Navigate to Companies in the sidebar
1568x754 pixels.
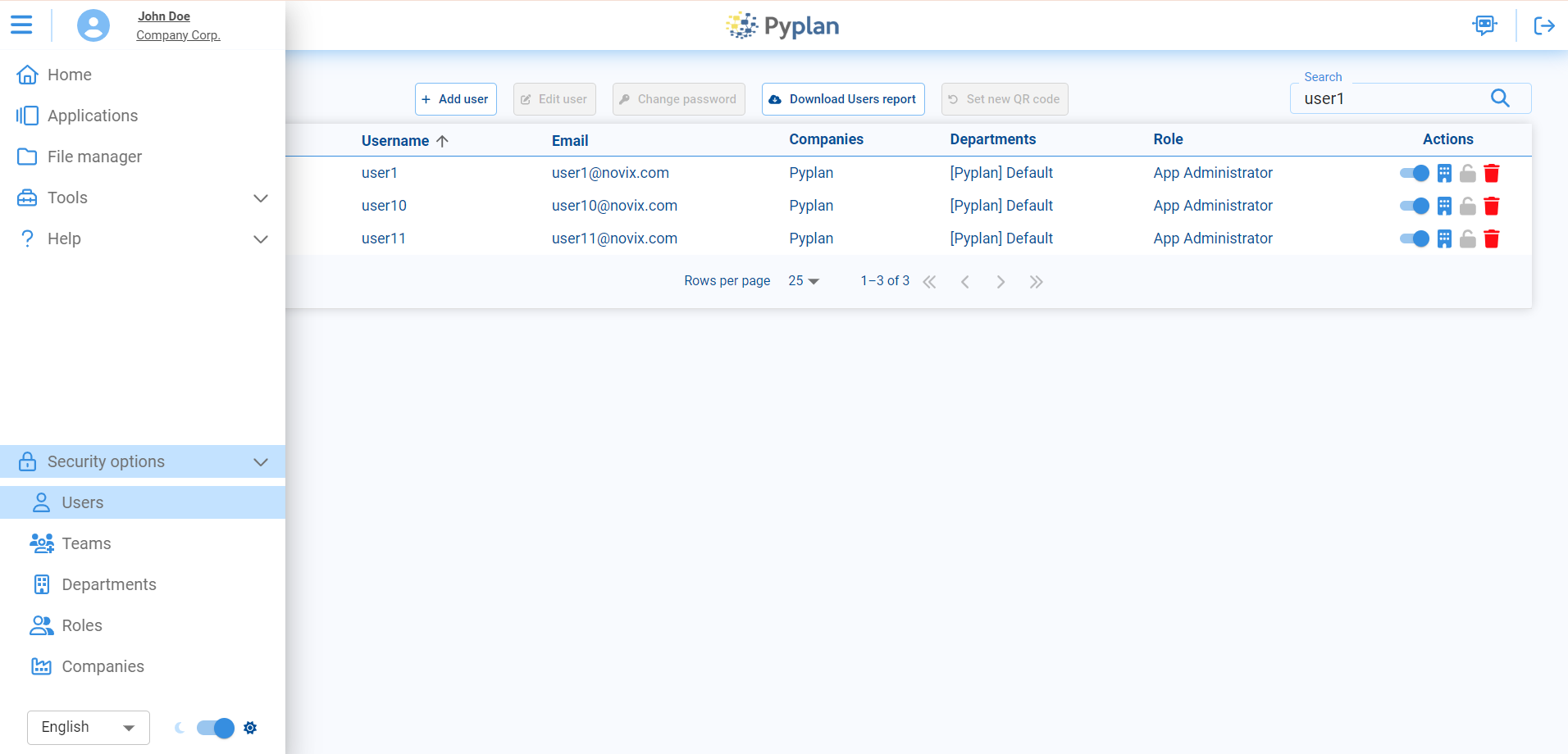click(x=103, y=666)
